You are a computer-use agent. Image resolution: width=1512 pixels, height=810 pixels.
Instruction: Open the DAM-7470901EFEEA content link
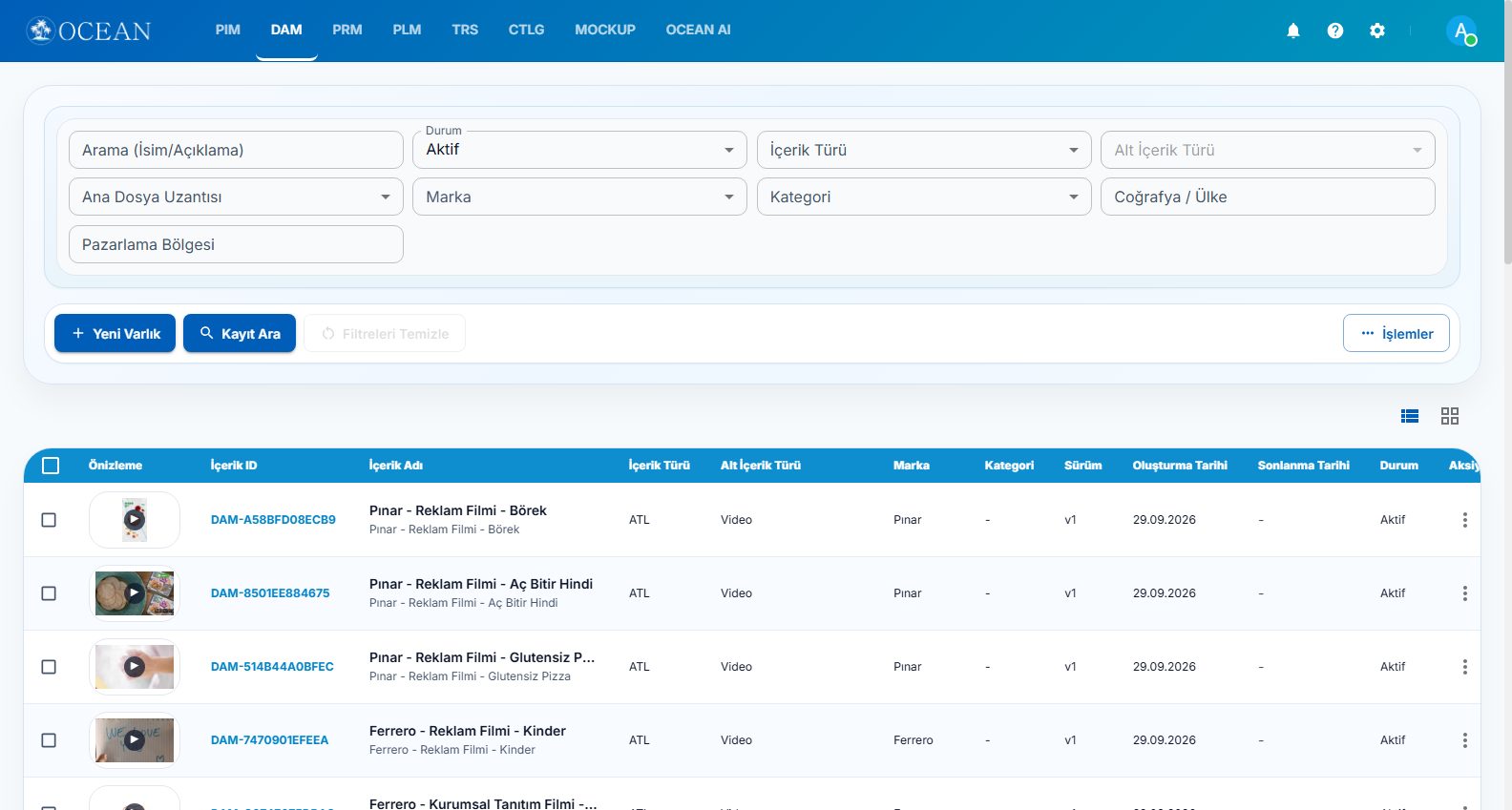tap(269, 740)
